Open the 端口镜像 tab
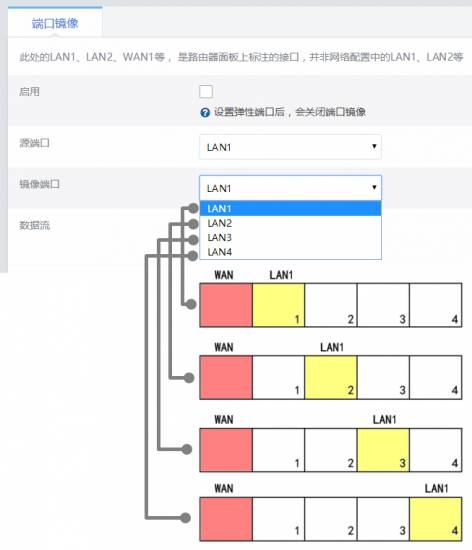 55,23
